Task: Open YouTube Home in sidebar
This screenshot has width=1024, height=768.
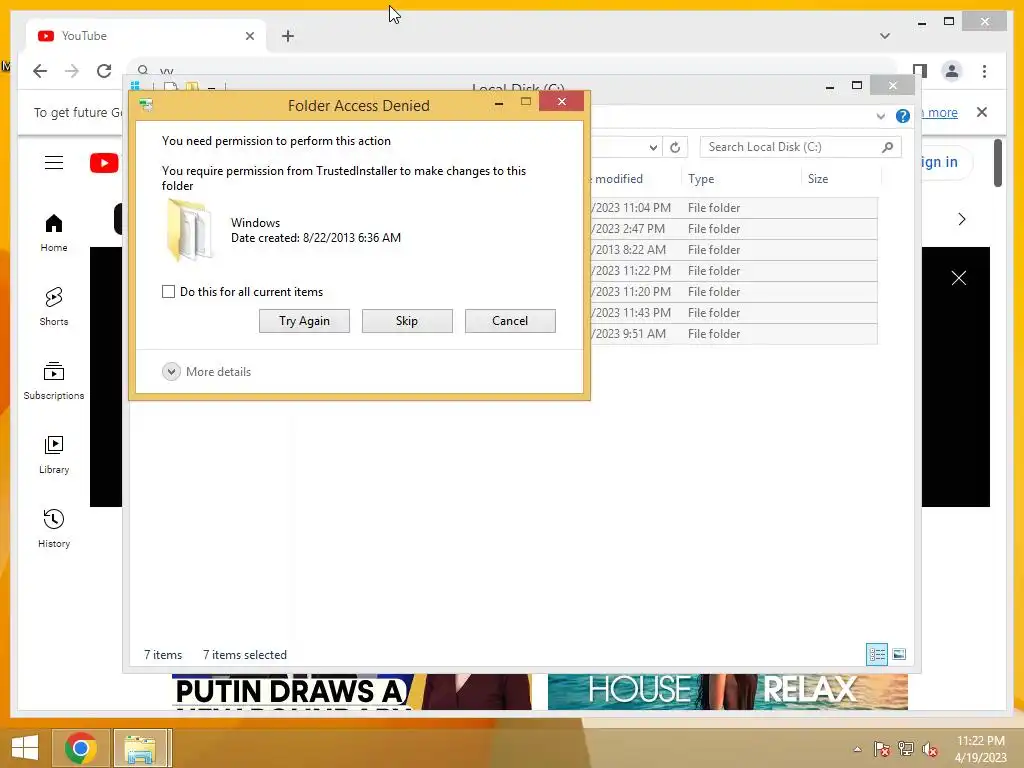Action: (54, 233)
